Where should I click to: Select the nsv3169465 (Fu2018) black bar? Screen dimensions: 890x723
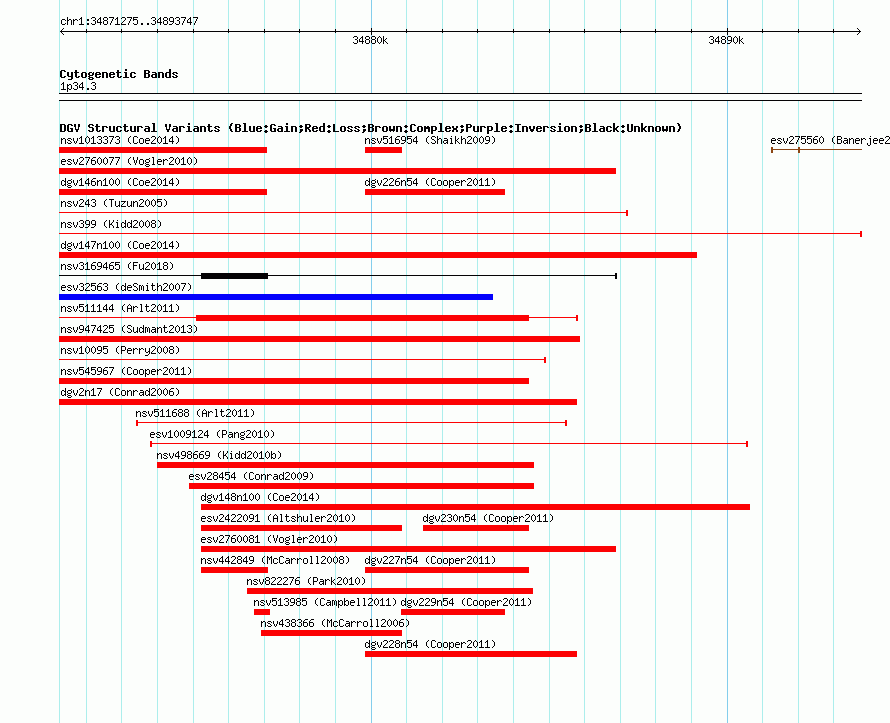point(234,276)
